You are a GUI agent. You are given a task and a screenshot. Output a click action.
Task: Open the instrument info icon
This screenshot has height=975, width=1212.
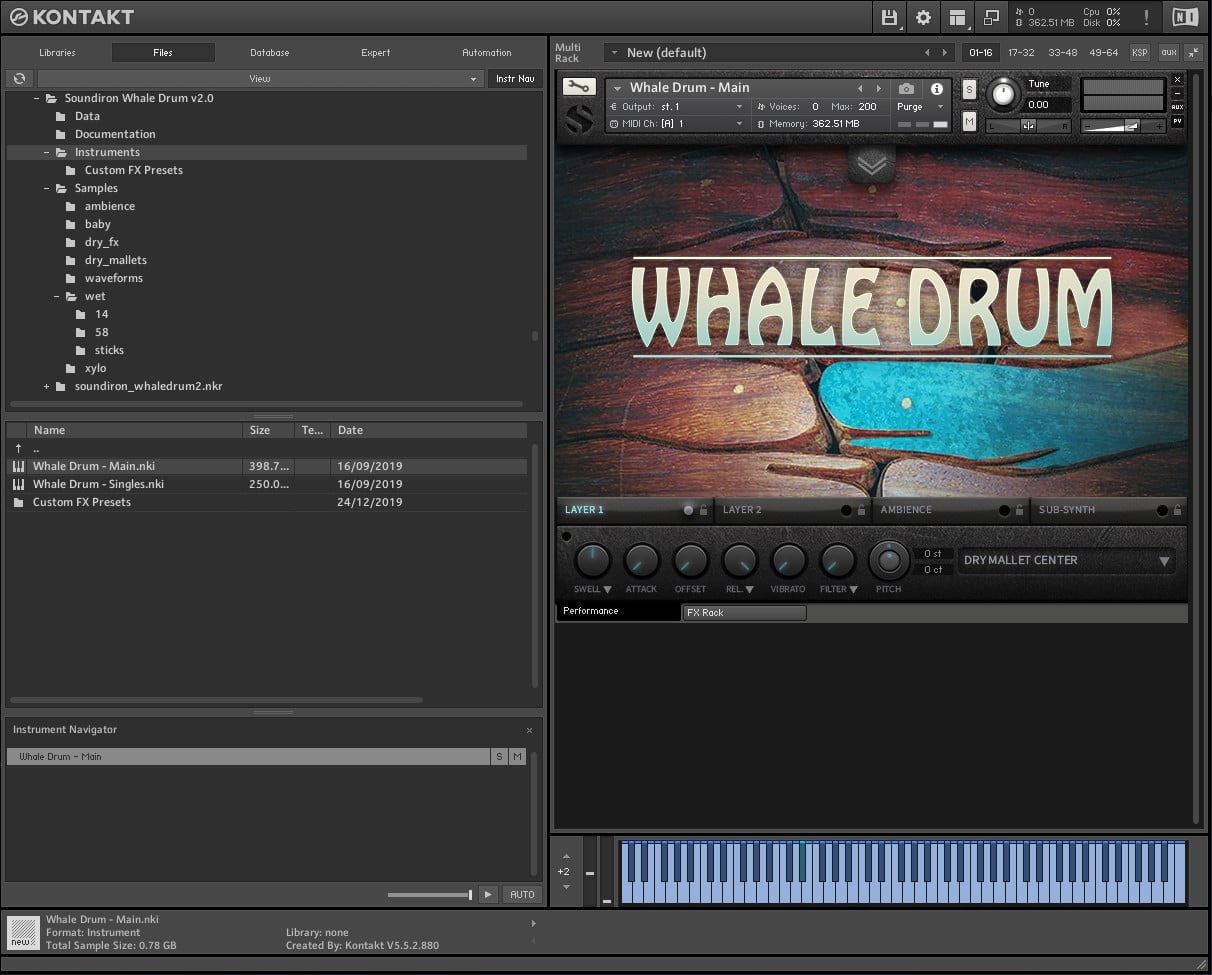pos(937,88)
